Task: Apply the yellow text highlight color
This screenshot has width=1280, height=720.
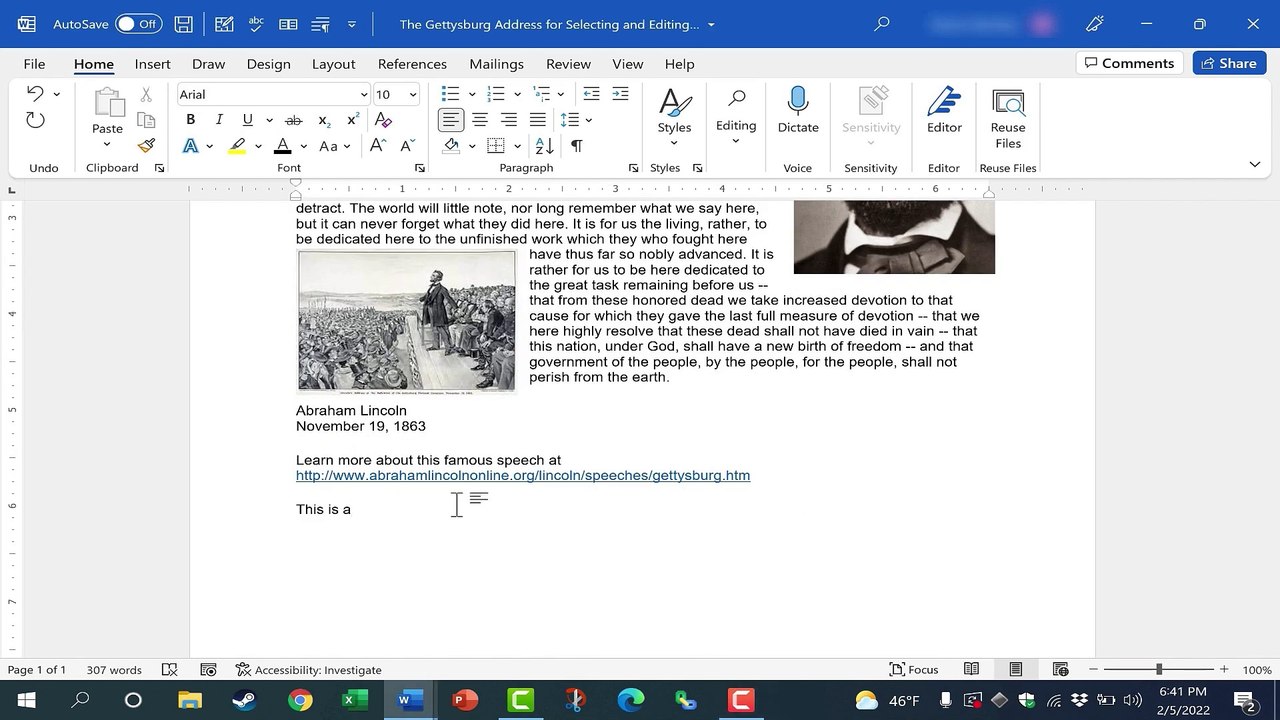Action: coord(237,146)
